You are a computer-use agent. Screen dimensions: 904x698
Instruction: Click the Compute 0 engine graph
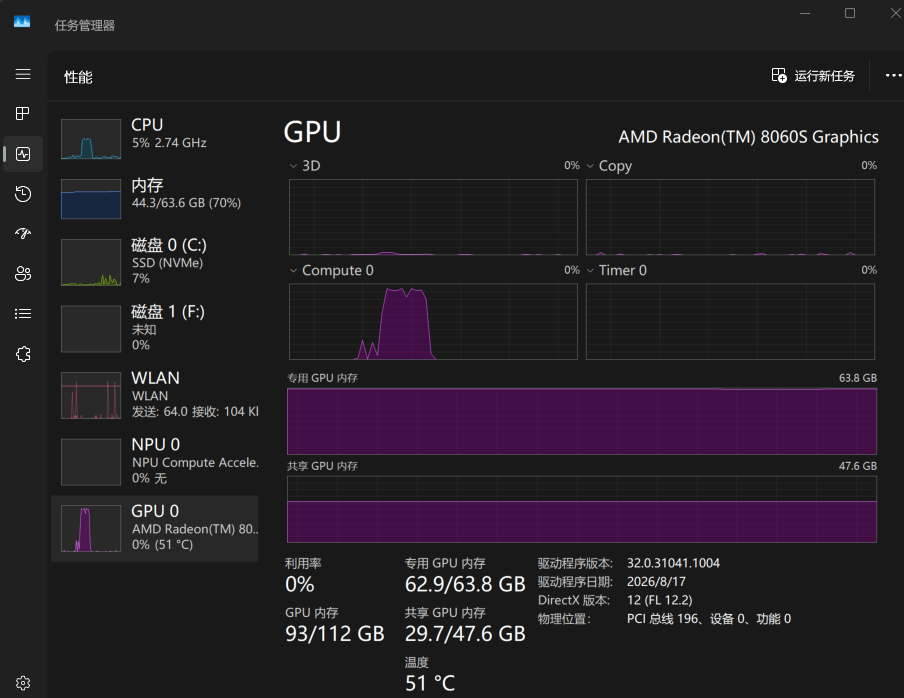point(433,322)
